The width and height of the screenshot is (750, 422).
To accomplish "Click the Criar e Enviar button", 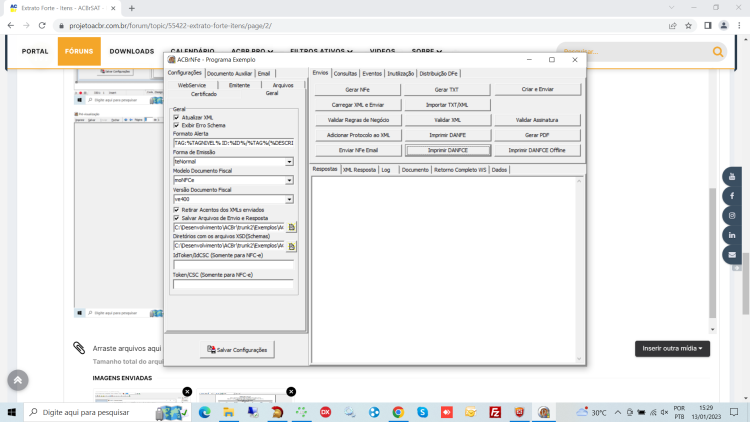I will click(x=537, y=89).
